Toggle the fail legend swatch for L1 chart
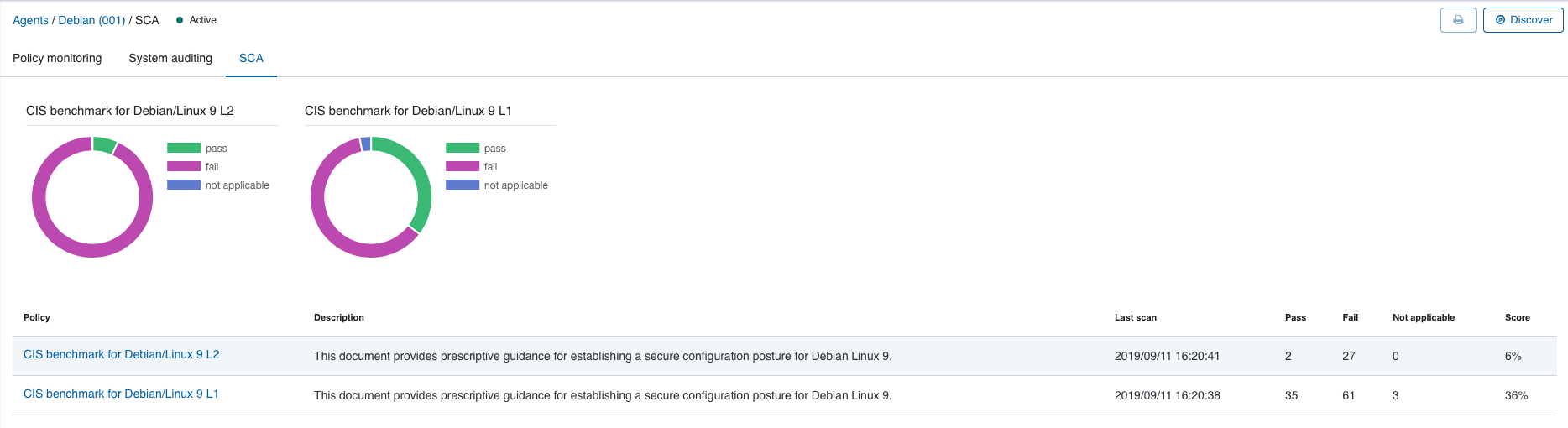This screenshot has width=1568, height=428. click(463, 166)
